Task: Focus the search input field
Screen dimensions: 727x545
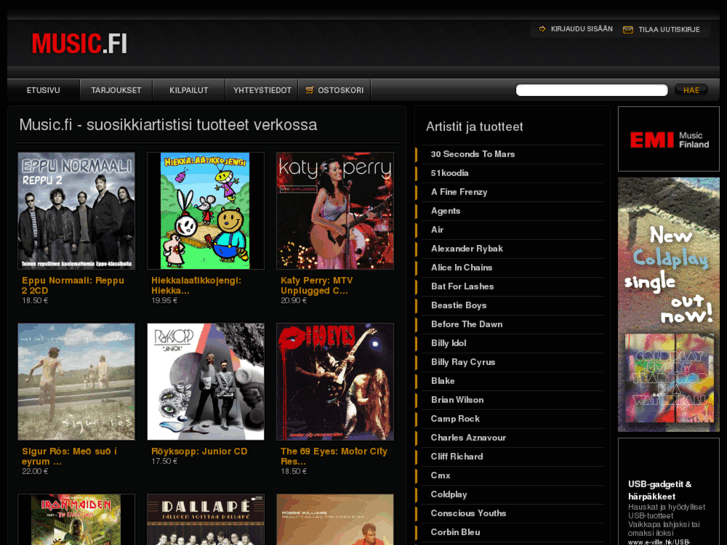Action: (592, 90)
